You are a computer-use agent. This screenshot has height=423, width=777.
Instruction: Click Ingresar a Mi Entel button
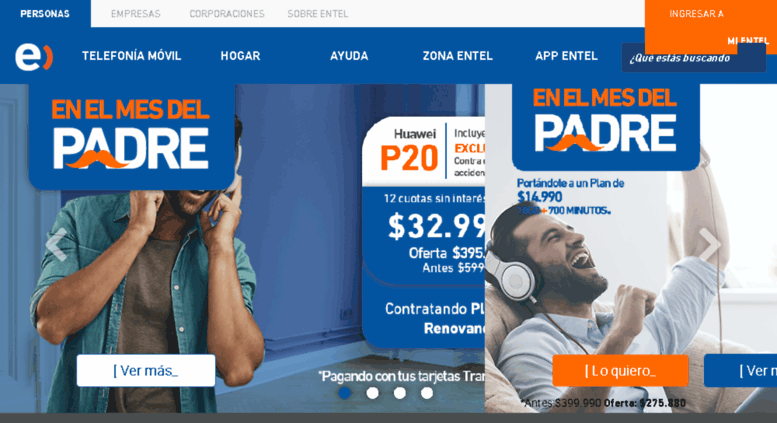coord(711,26)
